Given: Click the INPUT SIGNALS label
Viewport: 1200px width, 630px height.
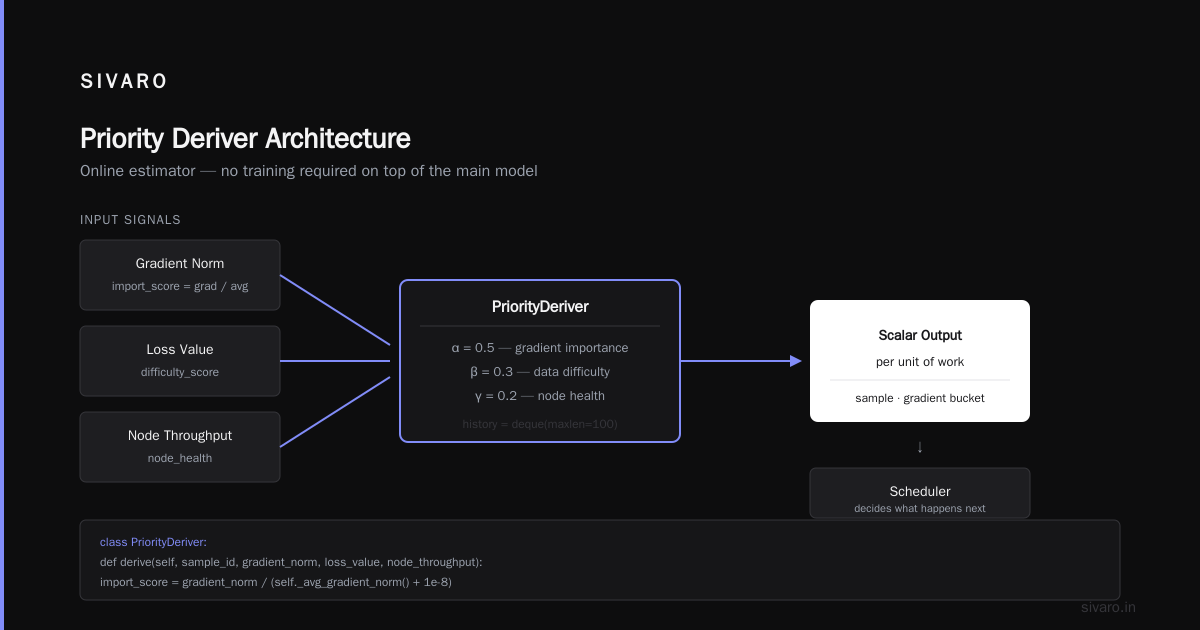Looking at the screenshot, I should coord(130,220).
